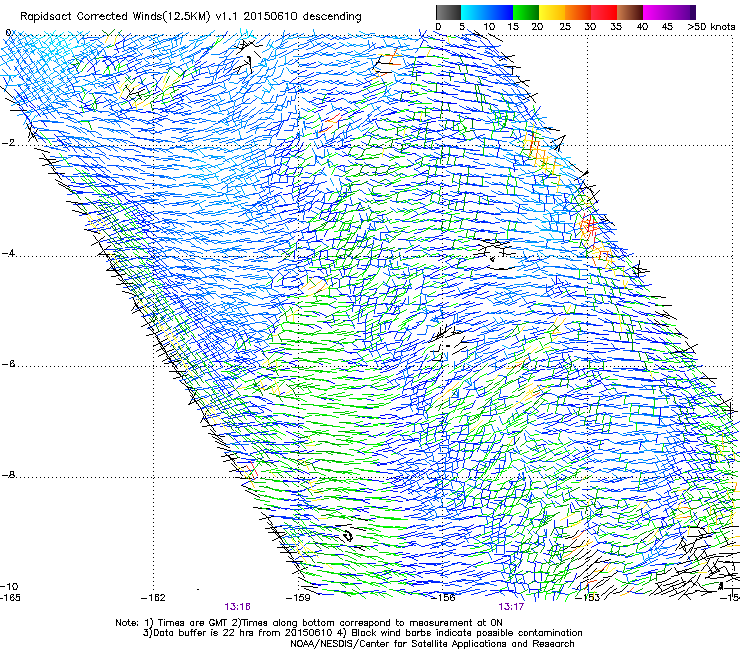Select the yellow 20-25 knots legend swatch
Screen dimensions: 740x650
[x=552, y=12]
